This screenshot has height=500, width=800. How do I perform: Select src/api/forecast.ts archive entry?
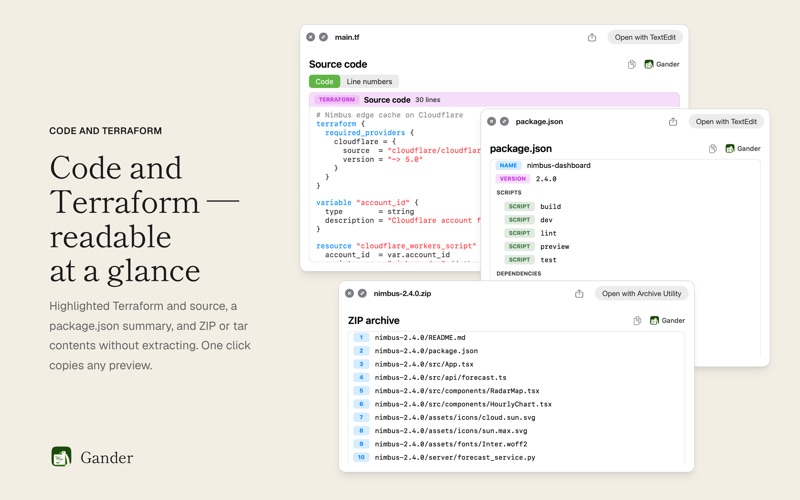(x=517, y=378)
